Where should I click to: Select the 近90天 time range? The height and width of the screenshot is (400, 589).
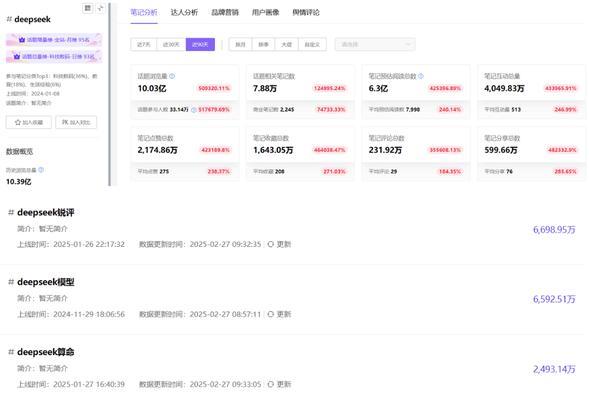200,44
